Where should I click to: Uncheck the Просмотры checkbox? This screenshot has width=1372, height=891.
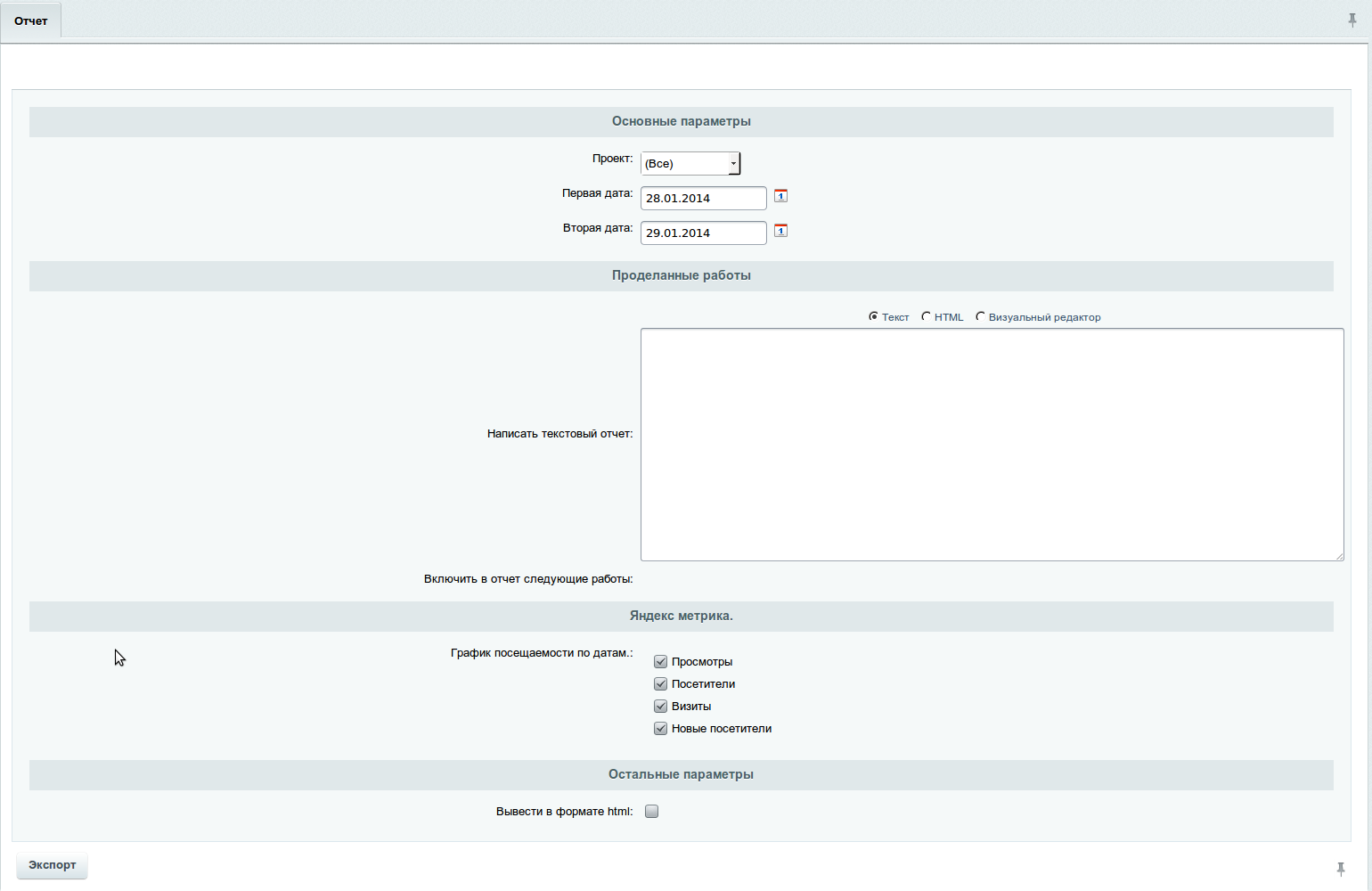660,661
